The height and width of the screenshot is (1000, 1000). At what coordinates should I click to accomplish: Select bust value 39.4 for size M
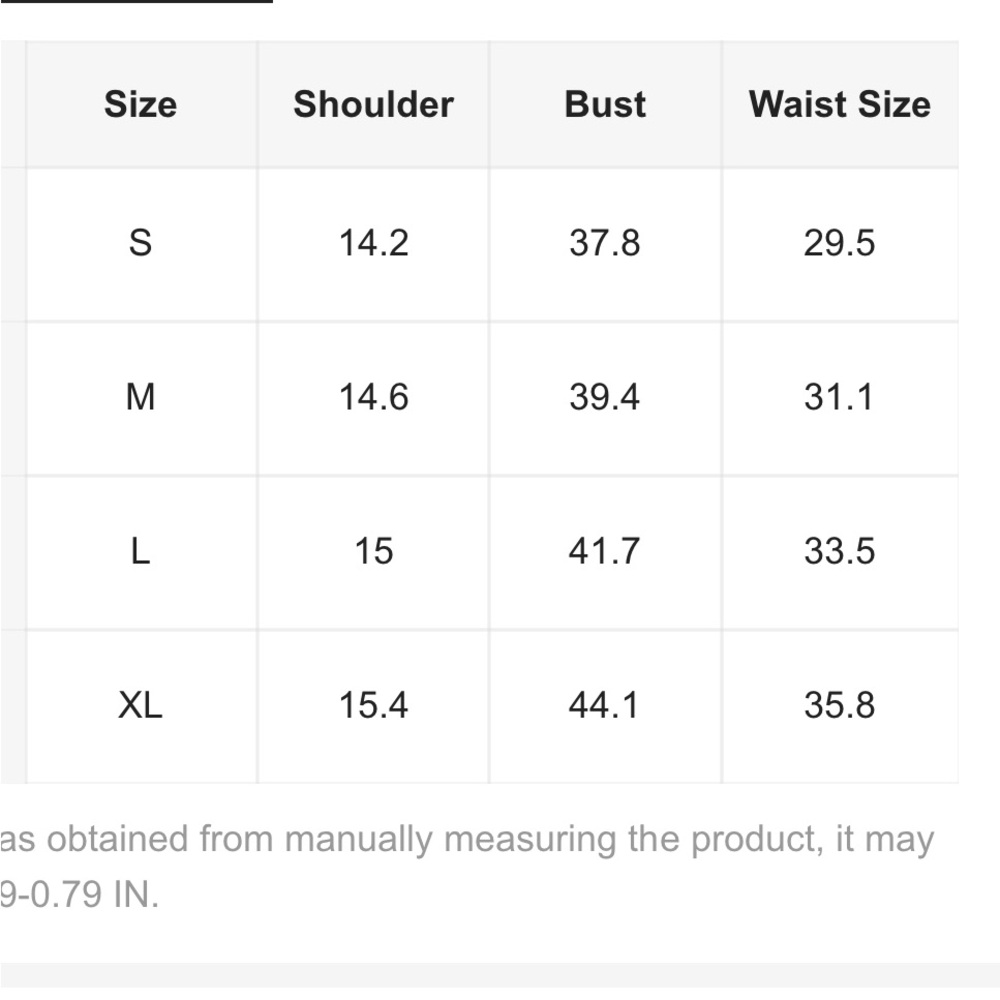(x=605, y=397)
